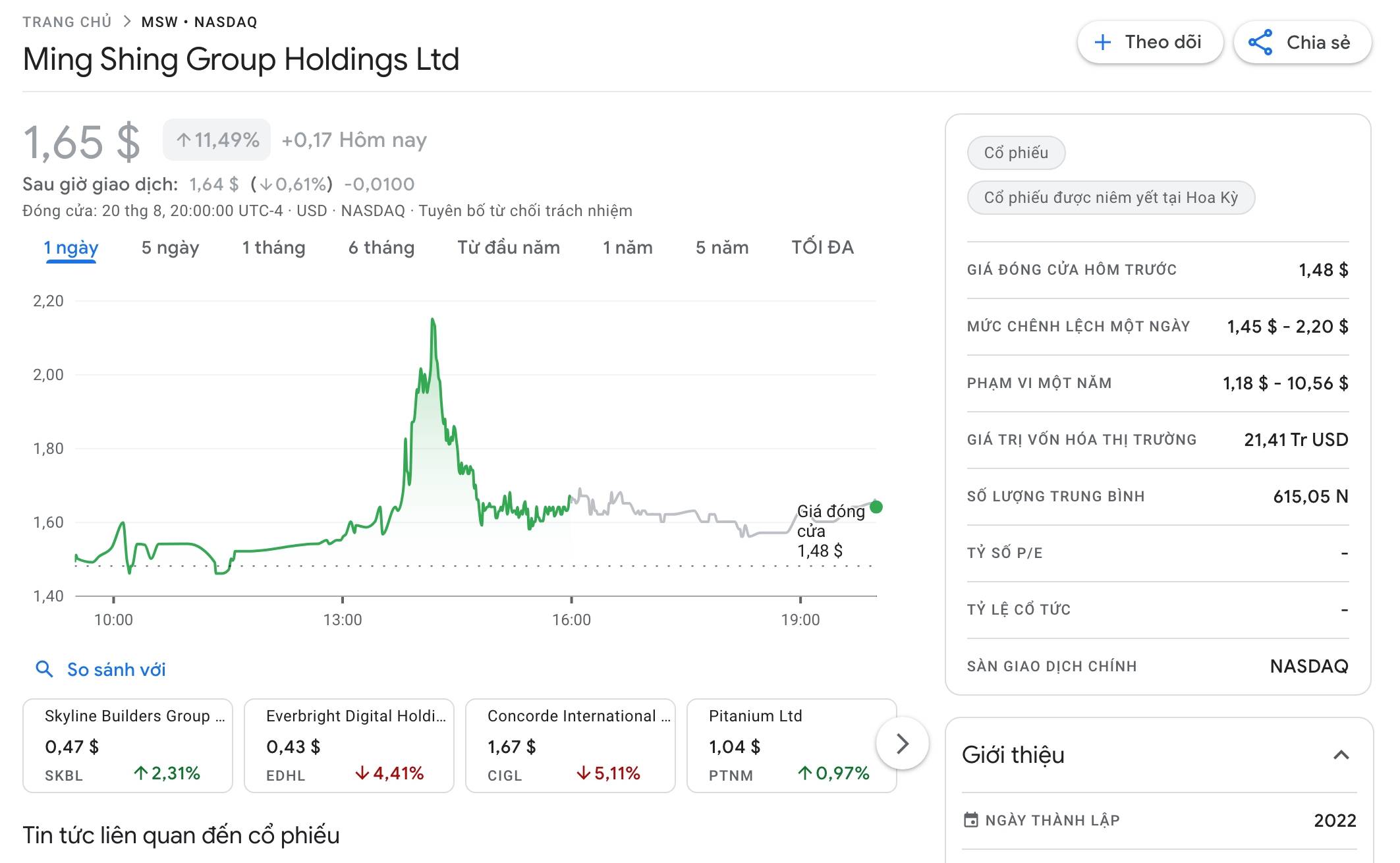Switch to the 1 tháng chart tab
Viewport: 1400px width, 863px height.
pyautogui.click(x=273, y=248)
